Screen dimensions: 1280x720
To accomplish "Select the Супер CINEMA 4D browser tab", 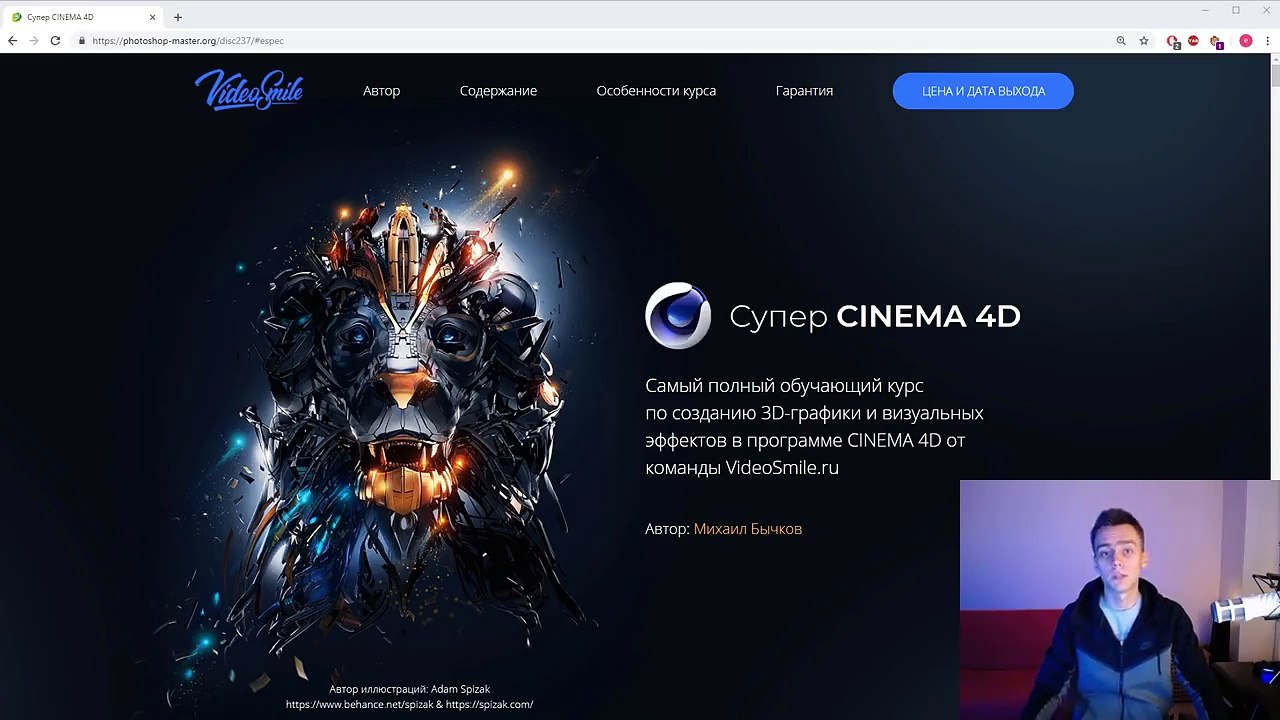I will click(x=84, y=17).
